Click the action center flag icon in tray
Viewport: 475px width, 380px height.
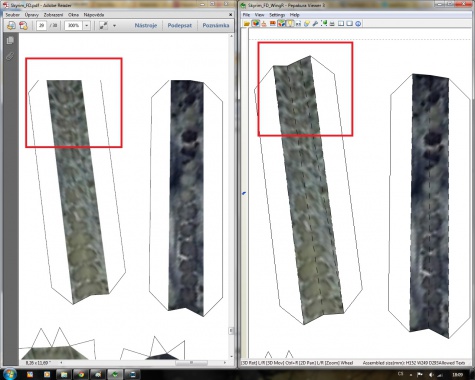[420, 374]
